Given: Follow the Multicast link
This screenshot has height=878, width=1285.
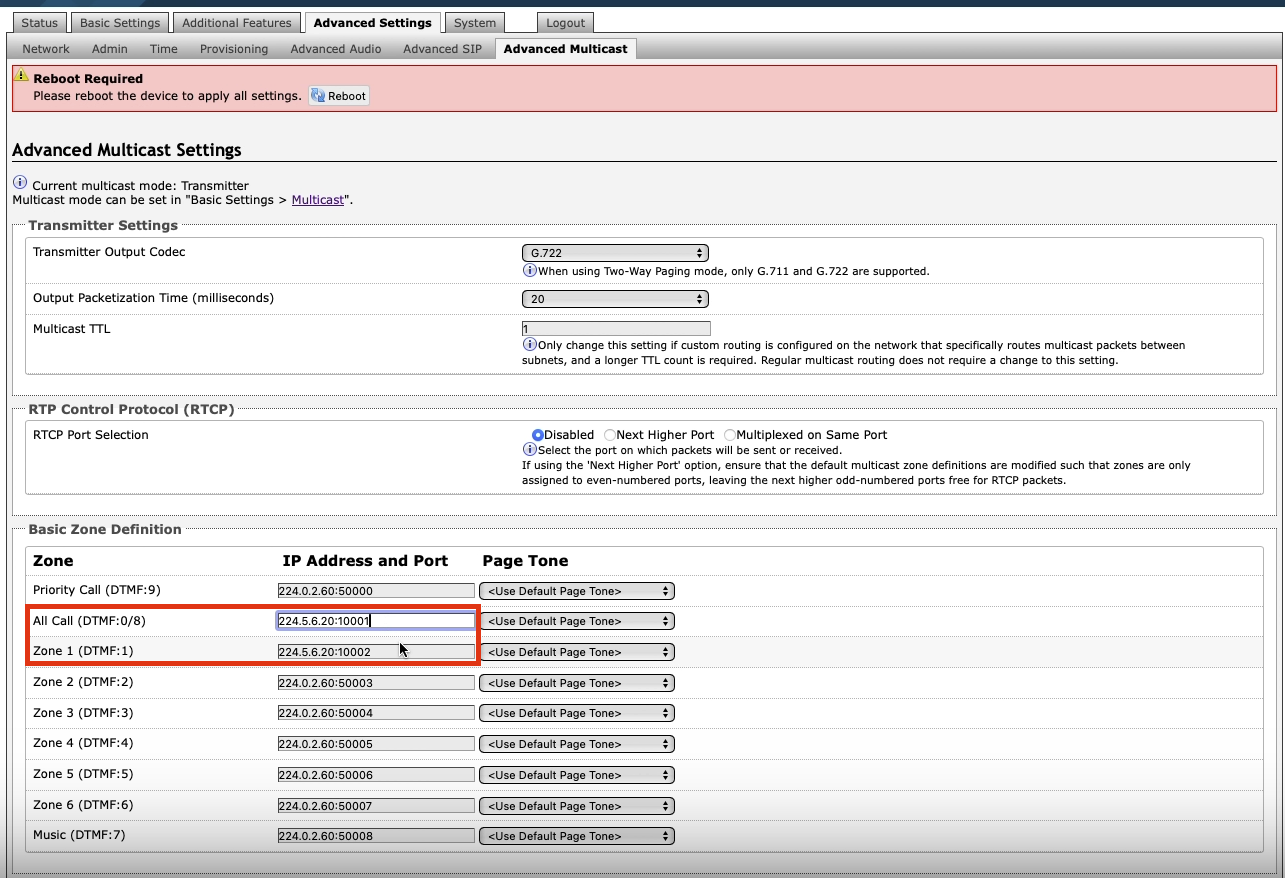Looking at the screenshot, I should (317, 200).
